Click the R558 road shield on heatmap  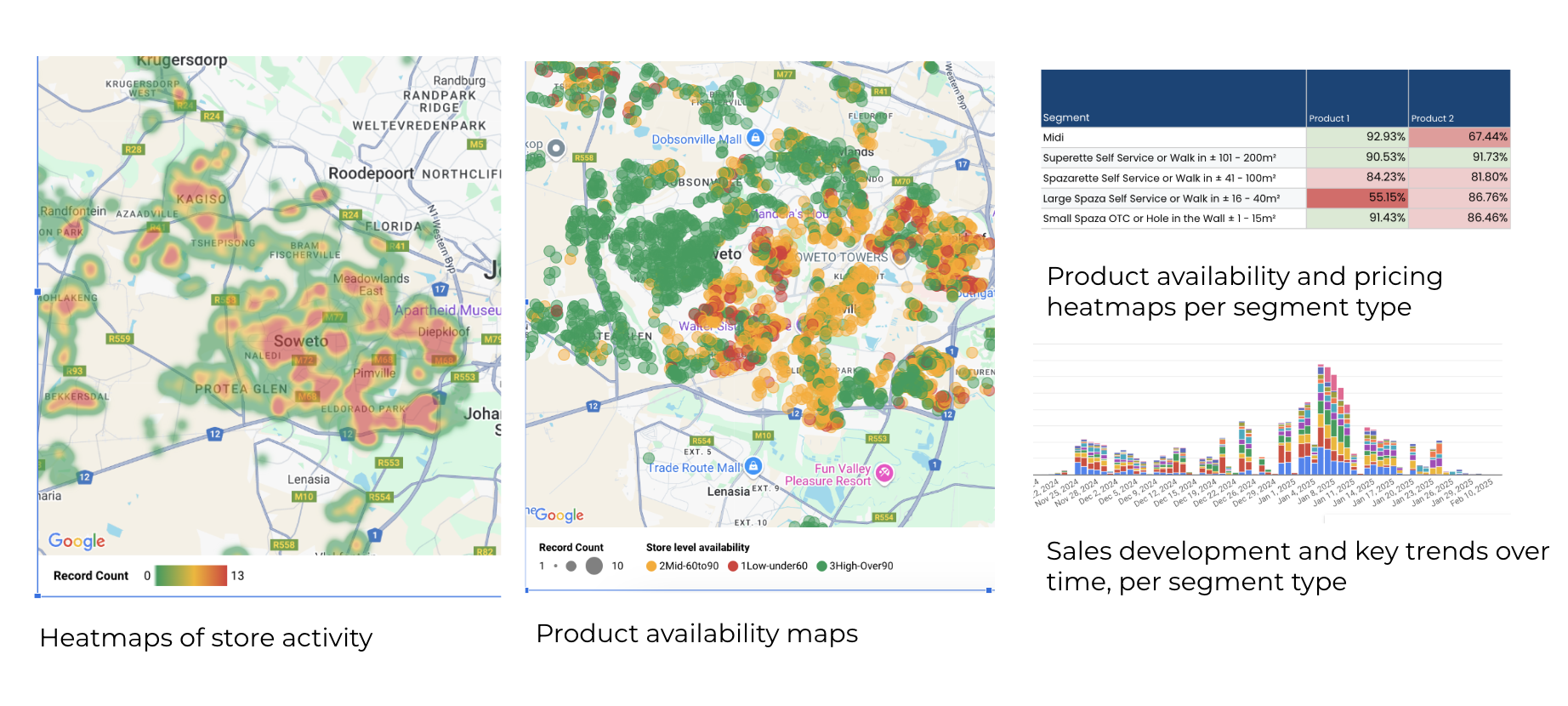[283, 544]
